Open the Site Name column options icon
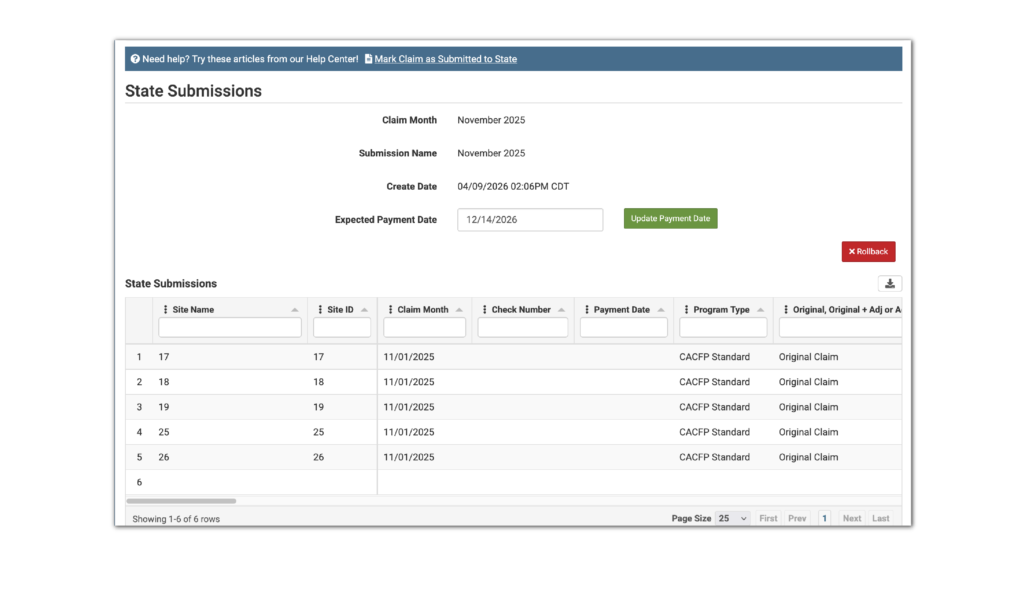The height and width of the screenshot is (597, 1024). point(163,309)
